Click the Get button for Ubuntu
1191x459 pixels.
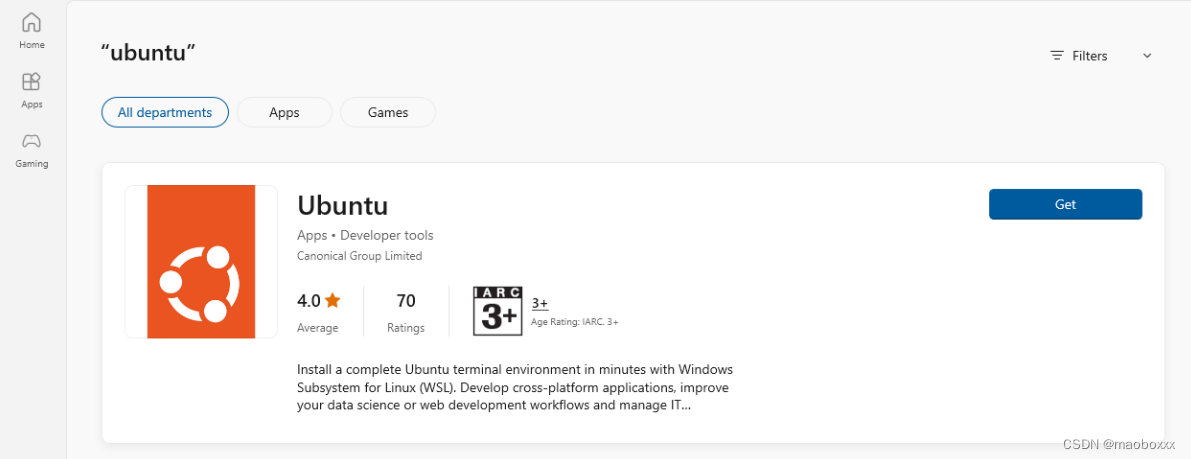coord(1066,204)
